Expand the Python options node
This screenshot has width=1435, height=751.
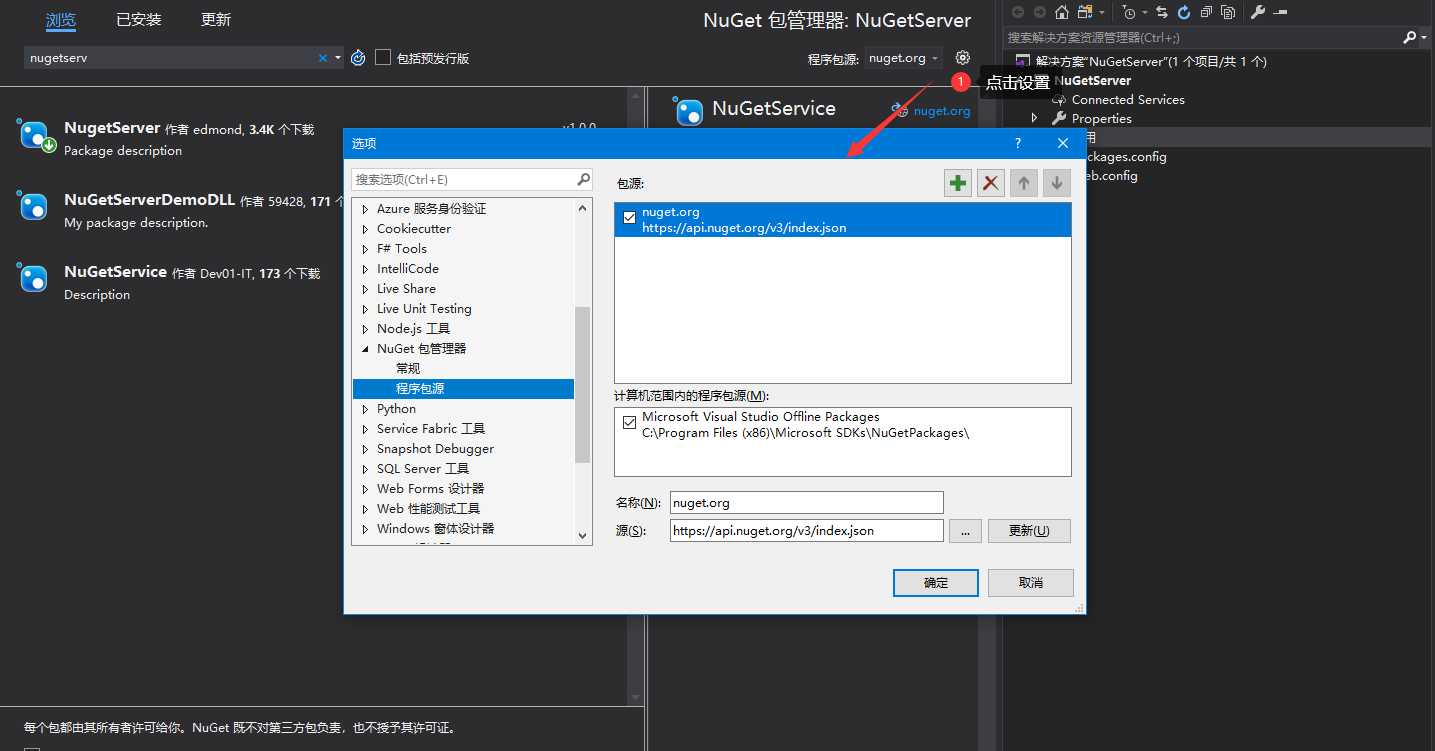[x=365, y=409]
